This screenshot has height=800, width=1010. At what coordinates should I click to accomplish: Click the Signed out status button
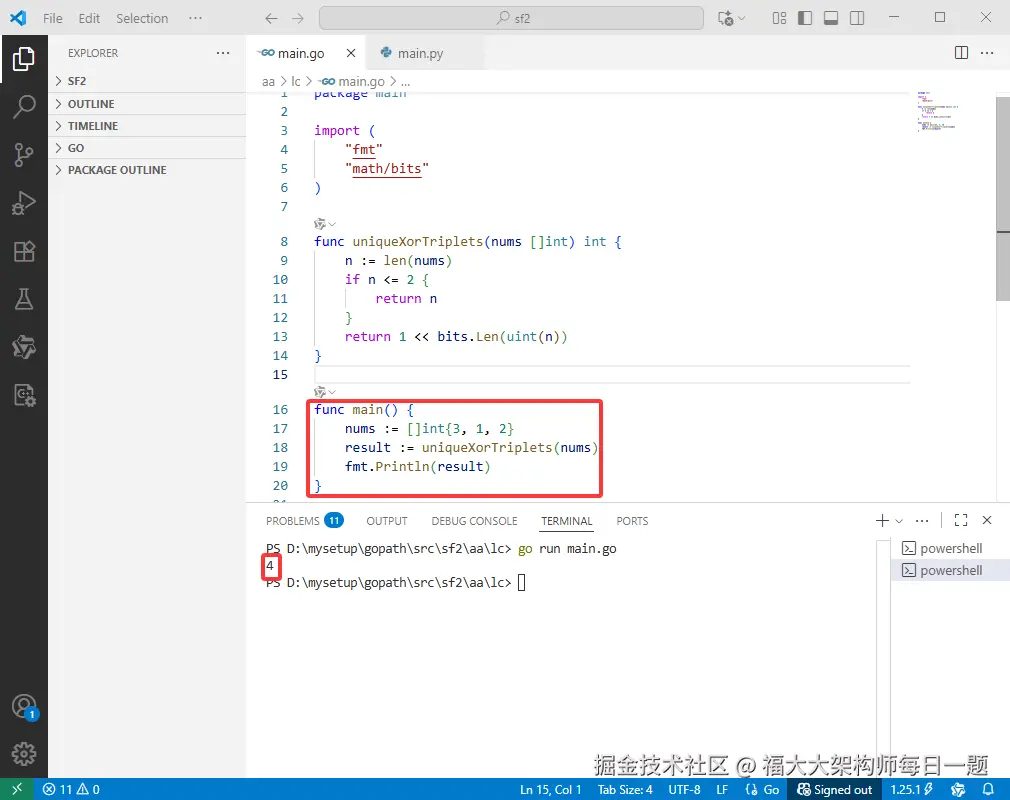click(834, 789)
